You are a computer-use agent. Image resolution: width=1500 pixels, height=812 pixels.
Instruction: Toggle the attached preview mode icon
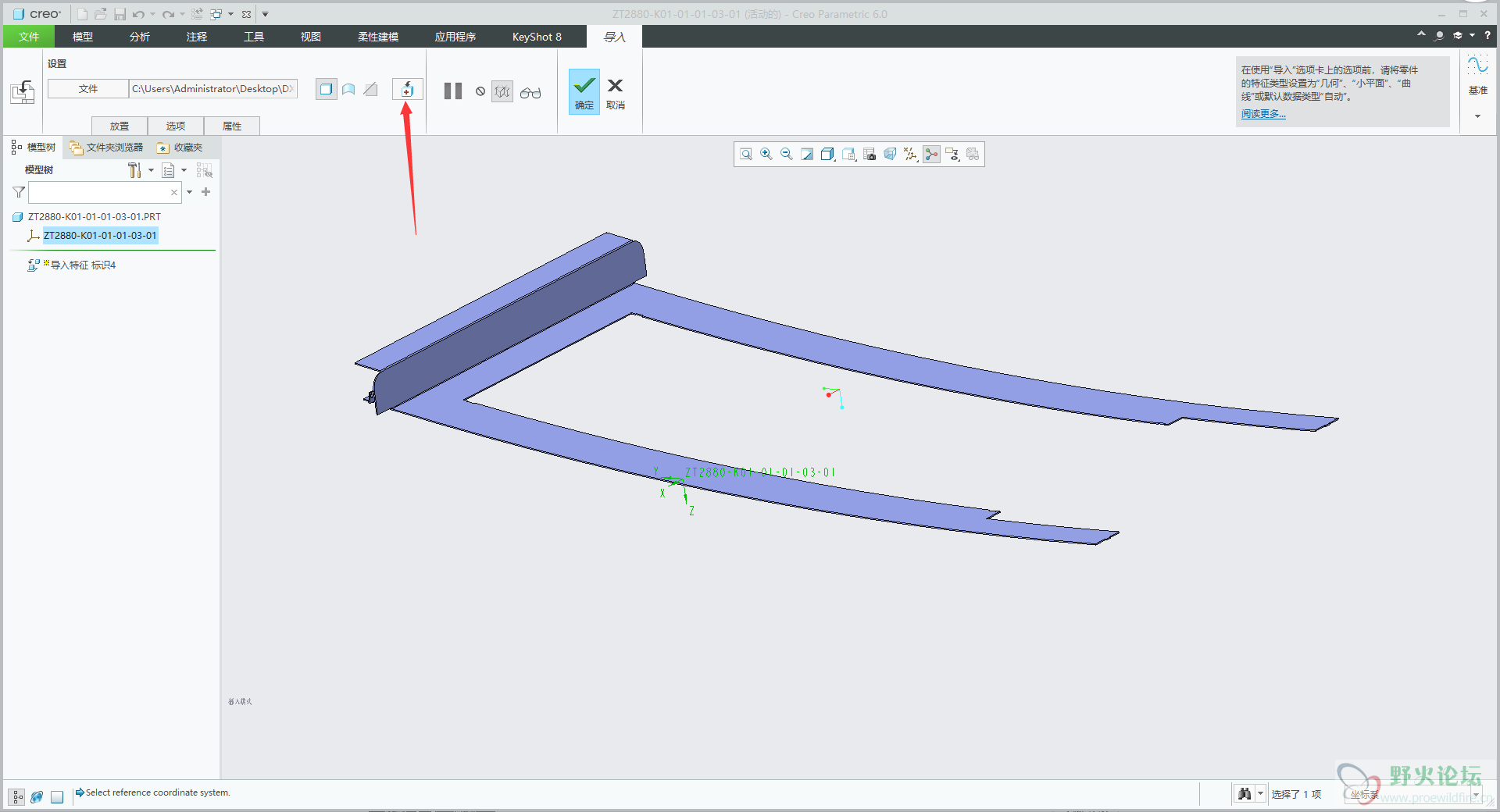(502, 91)
